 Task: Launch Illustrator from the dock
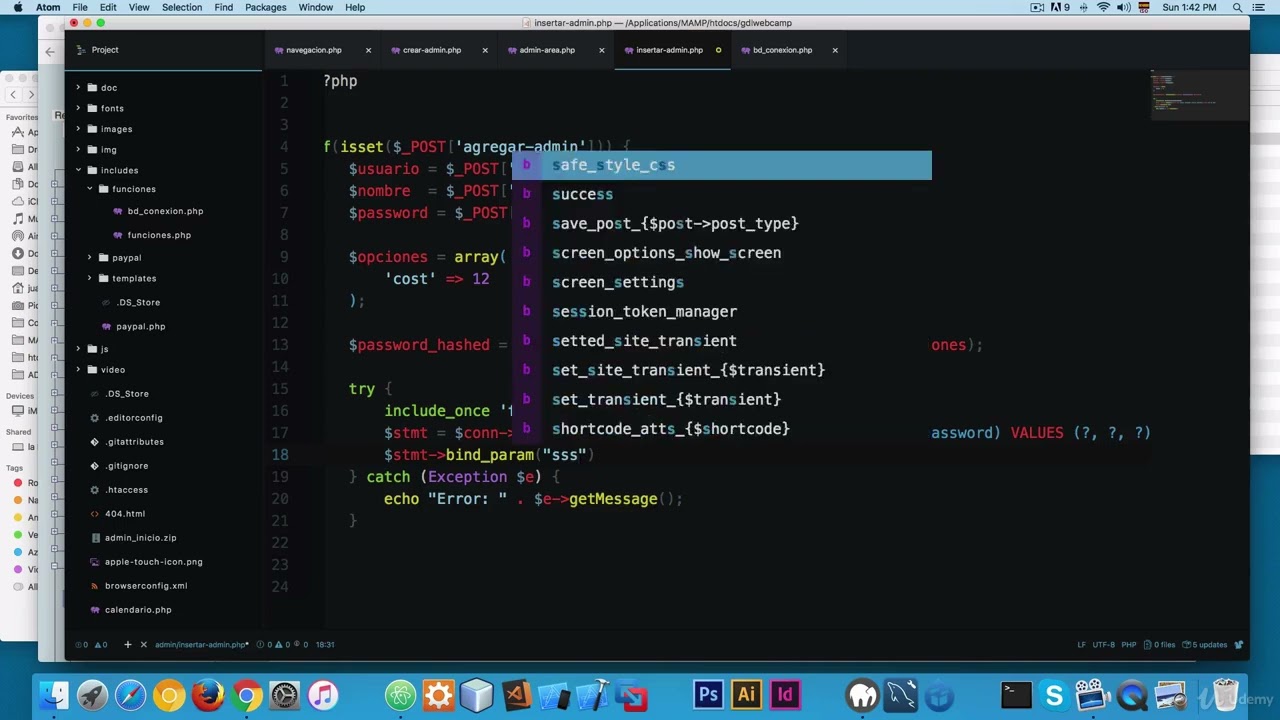click(746, 695)
